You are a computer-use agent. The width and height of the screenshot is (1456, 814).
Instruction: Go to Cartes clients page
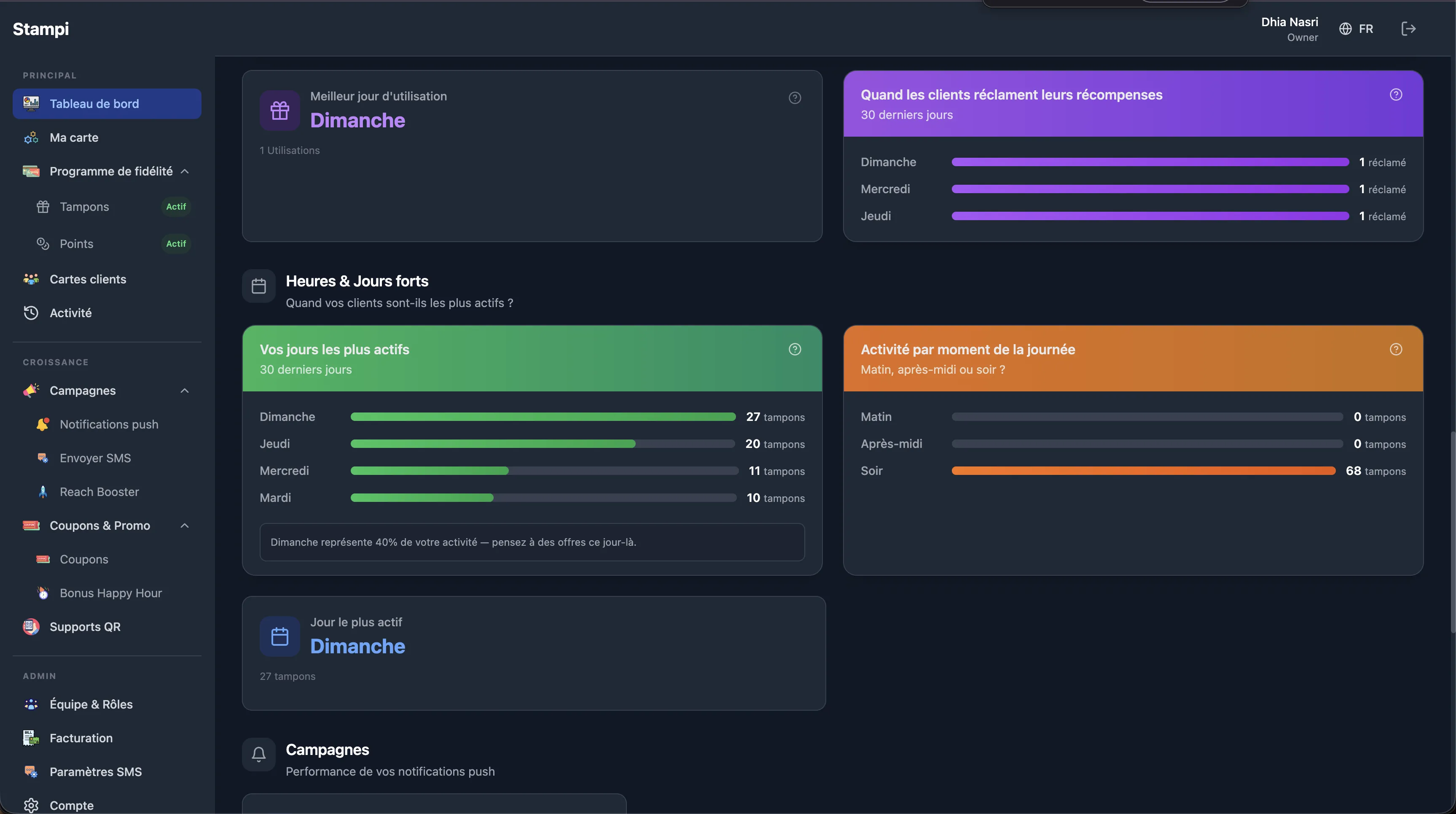tap(88, 279)
